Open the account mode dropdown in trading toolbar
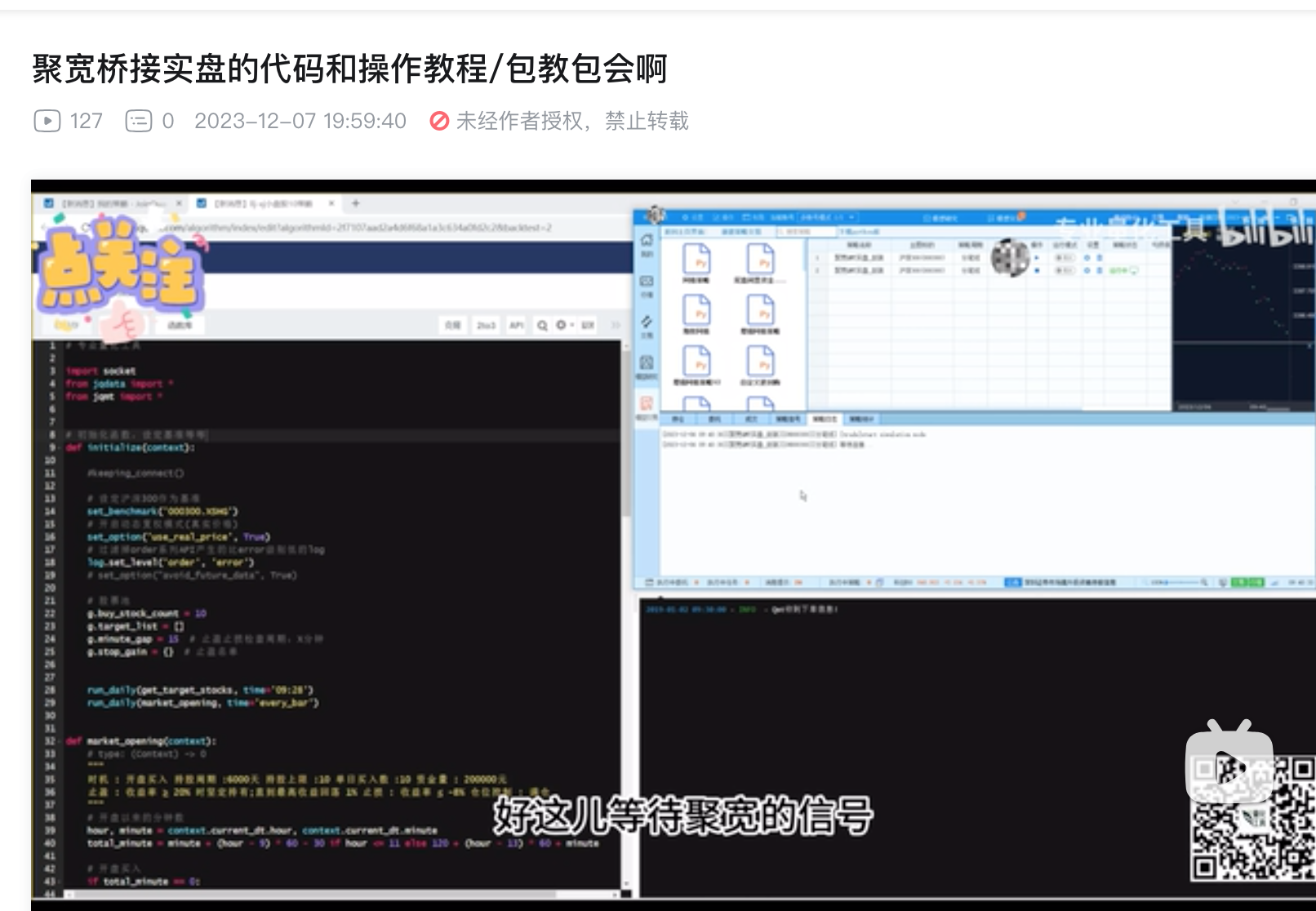The image size is (1316, 911). point(828,217)
